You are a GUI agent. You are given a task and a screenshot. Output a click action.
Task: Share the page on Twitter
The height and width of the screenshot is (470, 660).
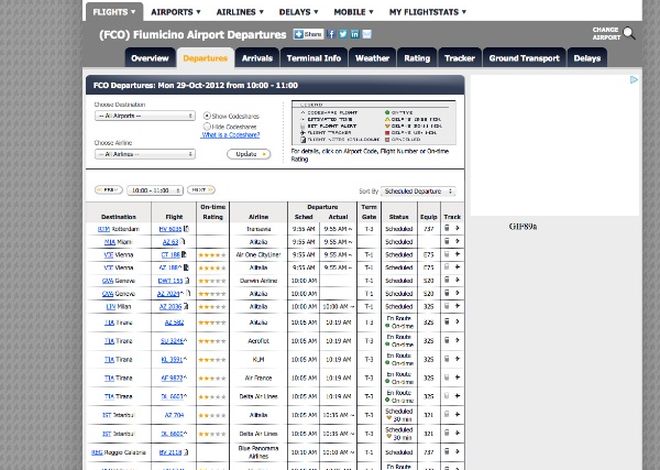pos(343,35)
